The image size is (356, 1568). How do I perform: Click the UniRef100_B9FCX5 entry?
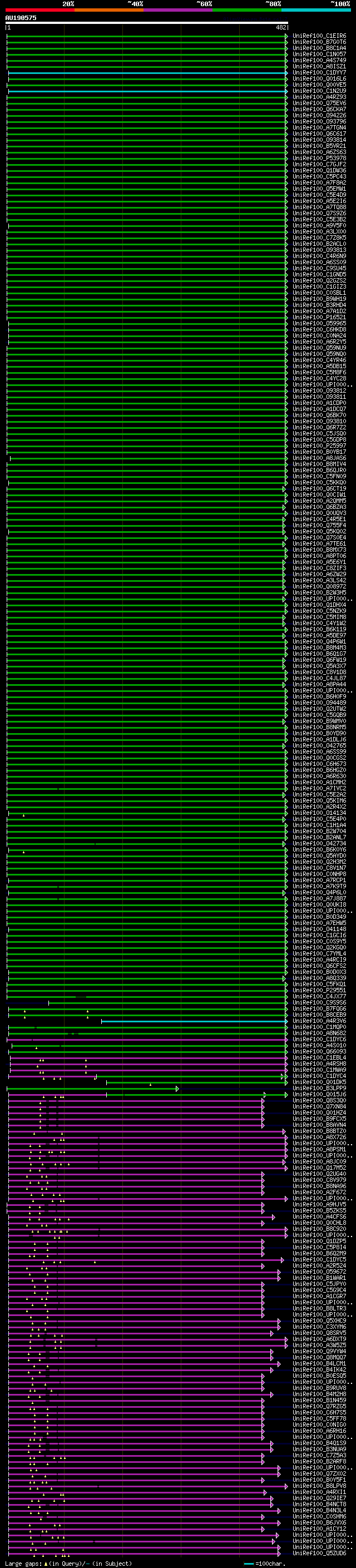coord(319,1119)
